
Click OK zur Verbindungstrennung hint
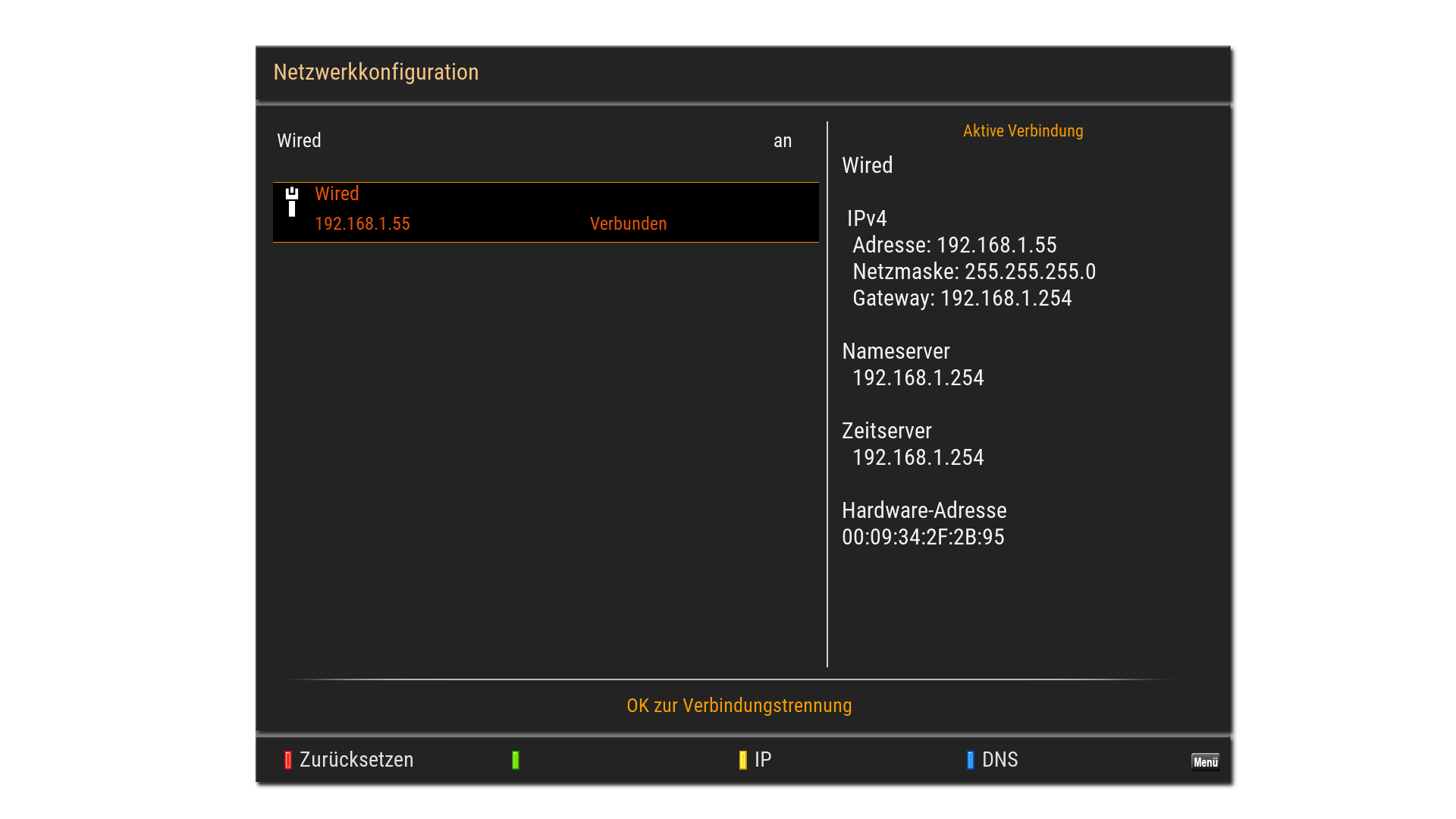pyautogui.click(x=739, y=705)
